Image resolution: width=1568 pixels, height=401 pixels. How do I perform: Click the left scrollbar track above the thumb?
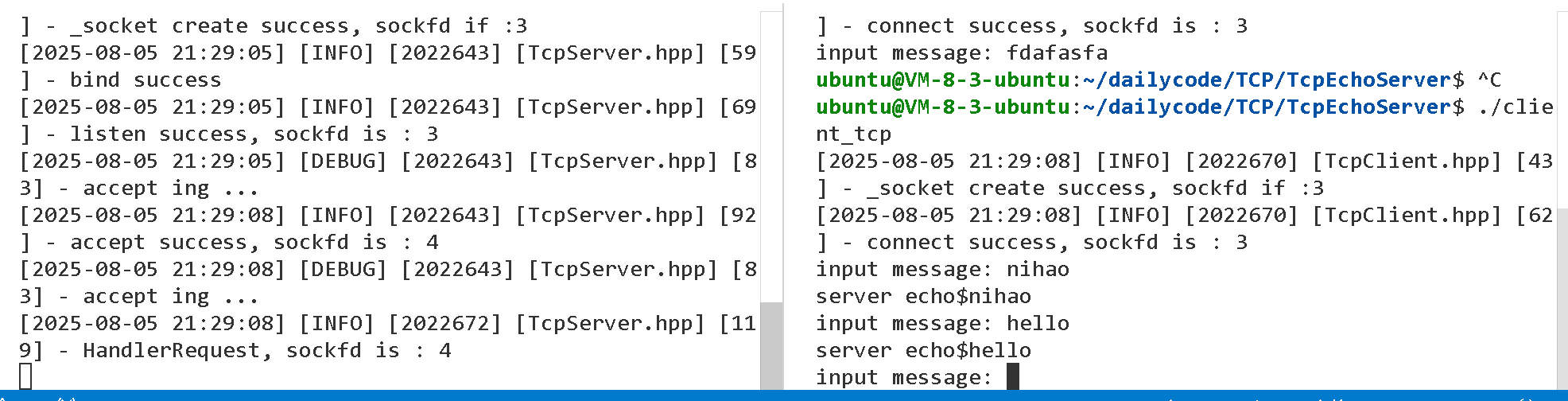[771, 157]
